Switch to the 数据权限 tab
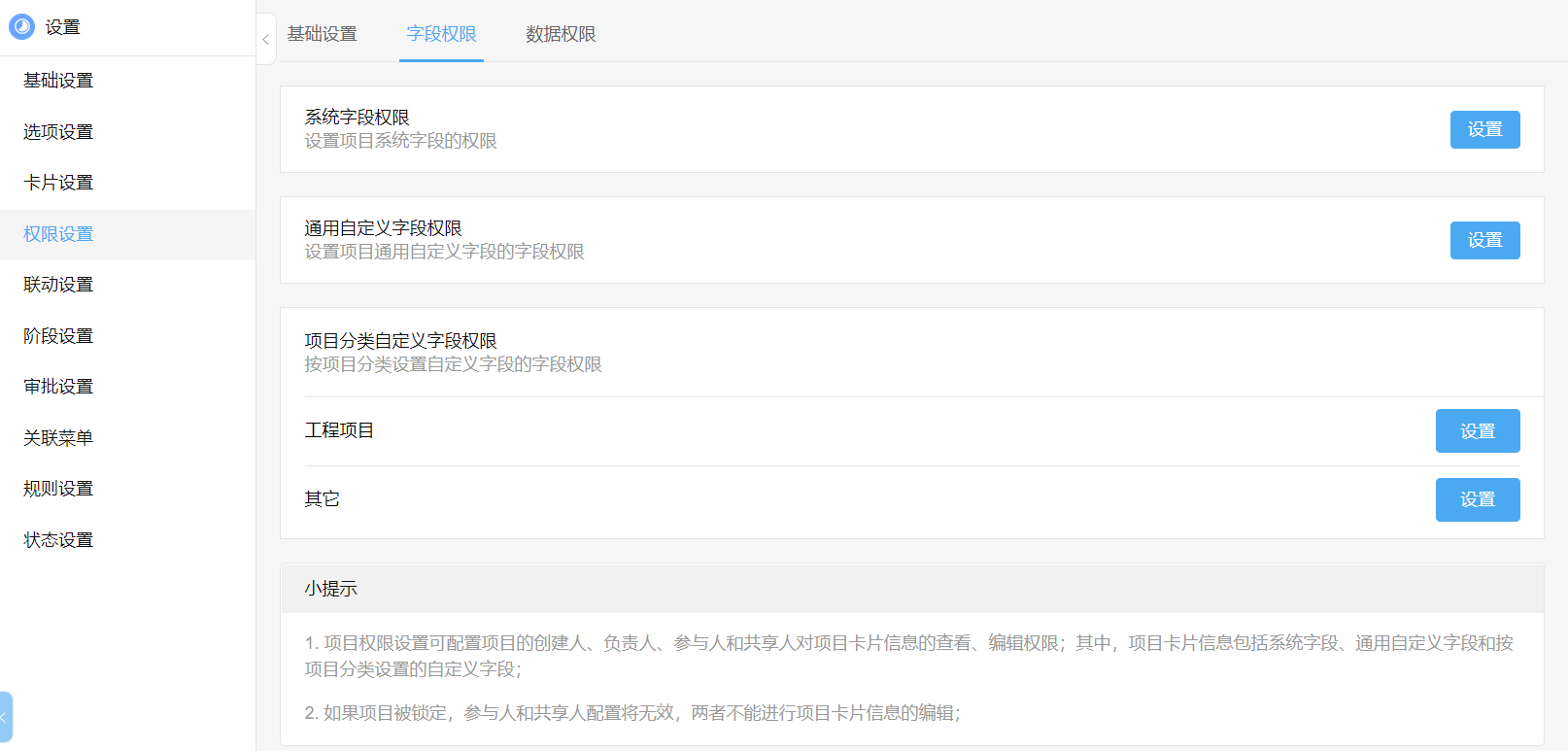 [561, 34]
